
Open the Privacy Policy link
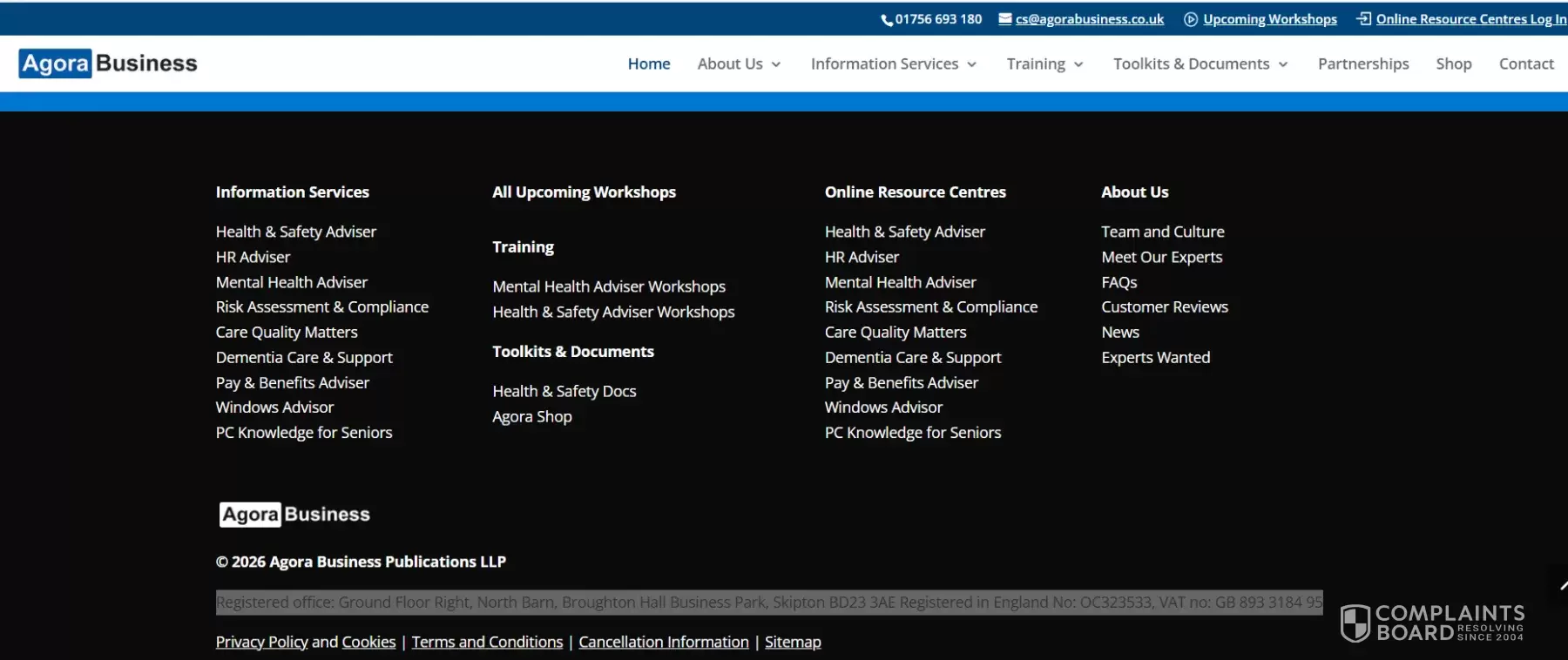261,642
